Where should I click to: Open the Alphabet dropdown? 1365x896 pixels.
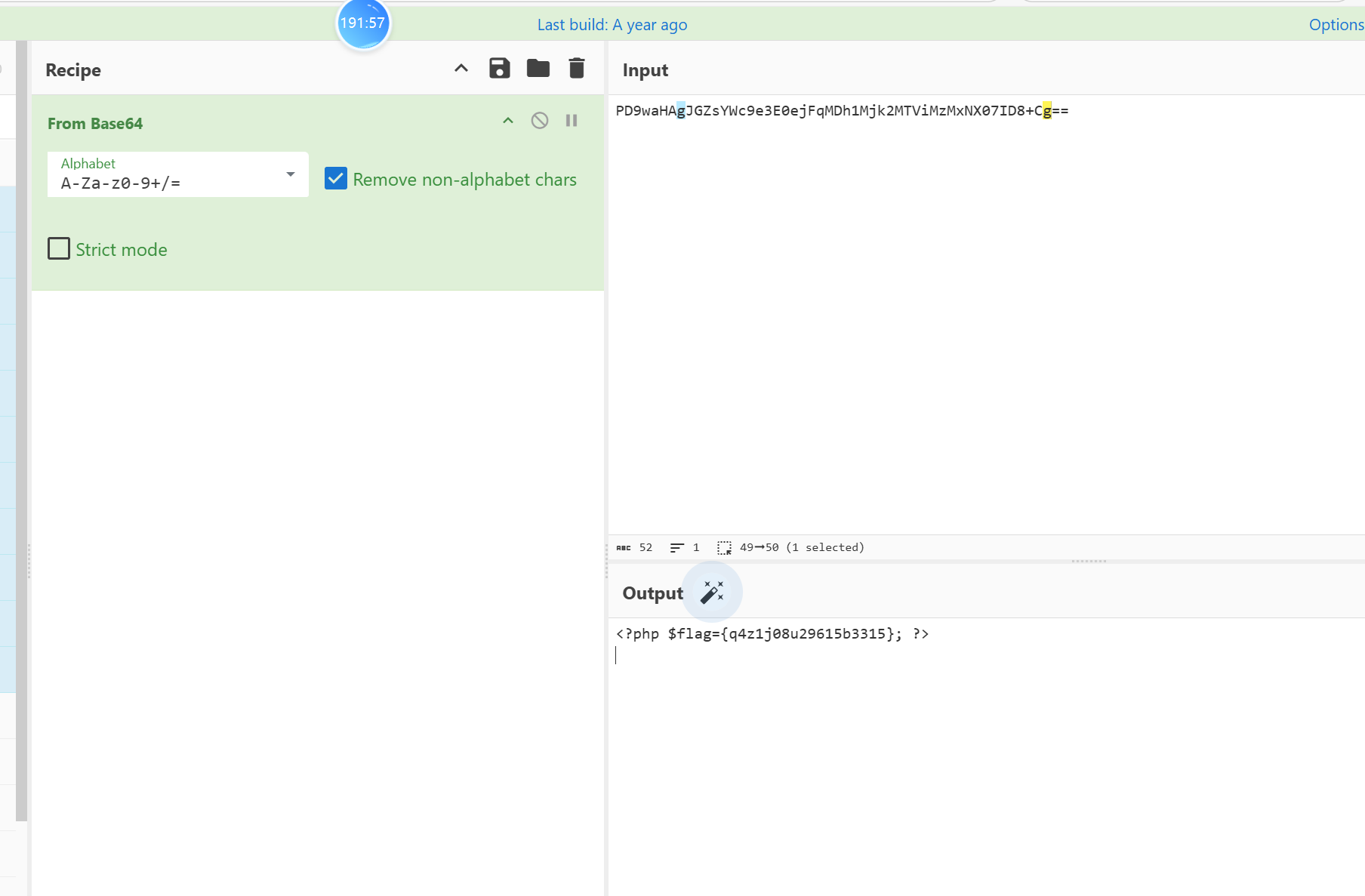point(290,174)
